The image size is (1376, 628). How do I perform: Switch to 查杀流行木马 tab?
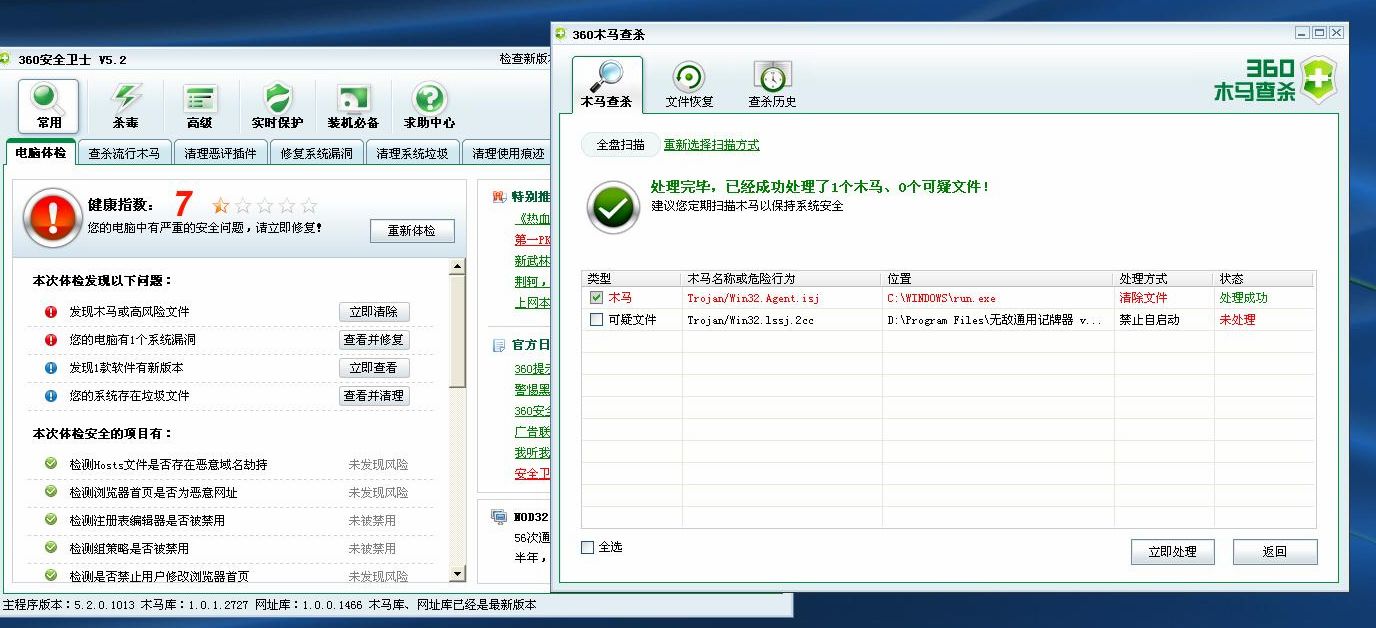(124, 154)
